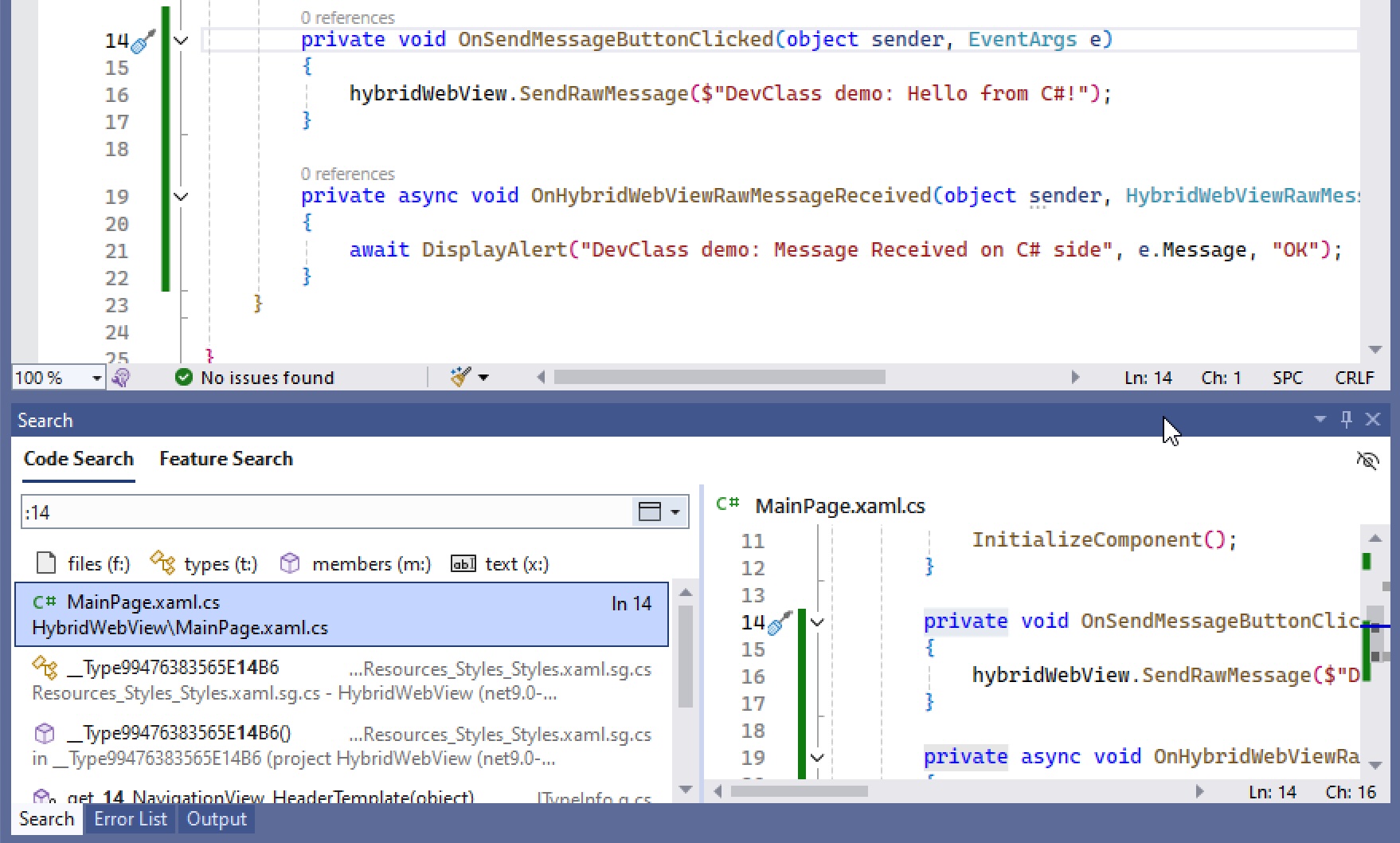Click the search results layout icon
This screenshot has height=843, width=1400.
648,512
